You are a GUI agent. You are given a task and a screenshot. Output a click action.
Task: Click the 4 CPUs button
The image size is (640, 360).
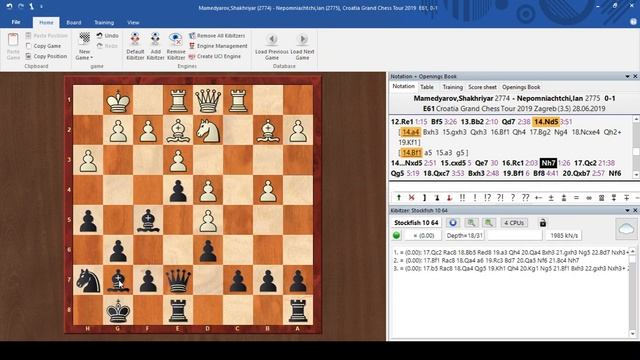tap(514, 223)
